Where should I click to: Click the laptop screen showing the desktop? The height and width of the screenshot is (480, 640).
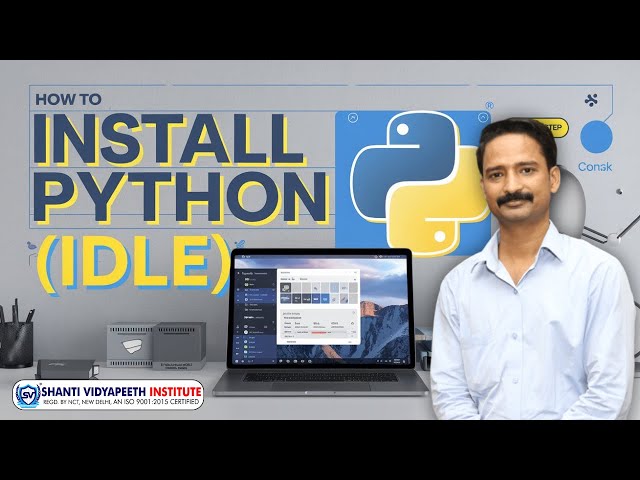(321, 310)
